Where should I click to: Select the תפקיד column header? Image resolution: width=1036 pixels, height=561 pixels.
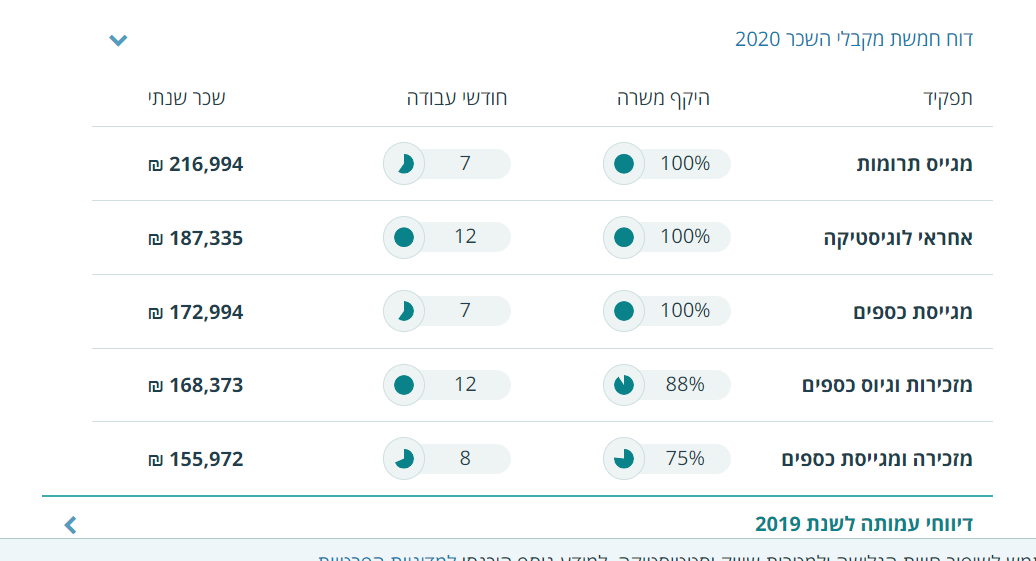click(x=947, y=98)
